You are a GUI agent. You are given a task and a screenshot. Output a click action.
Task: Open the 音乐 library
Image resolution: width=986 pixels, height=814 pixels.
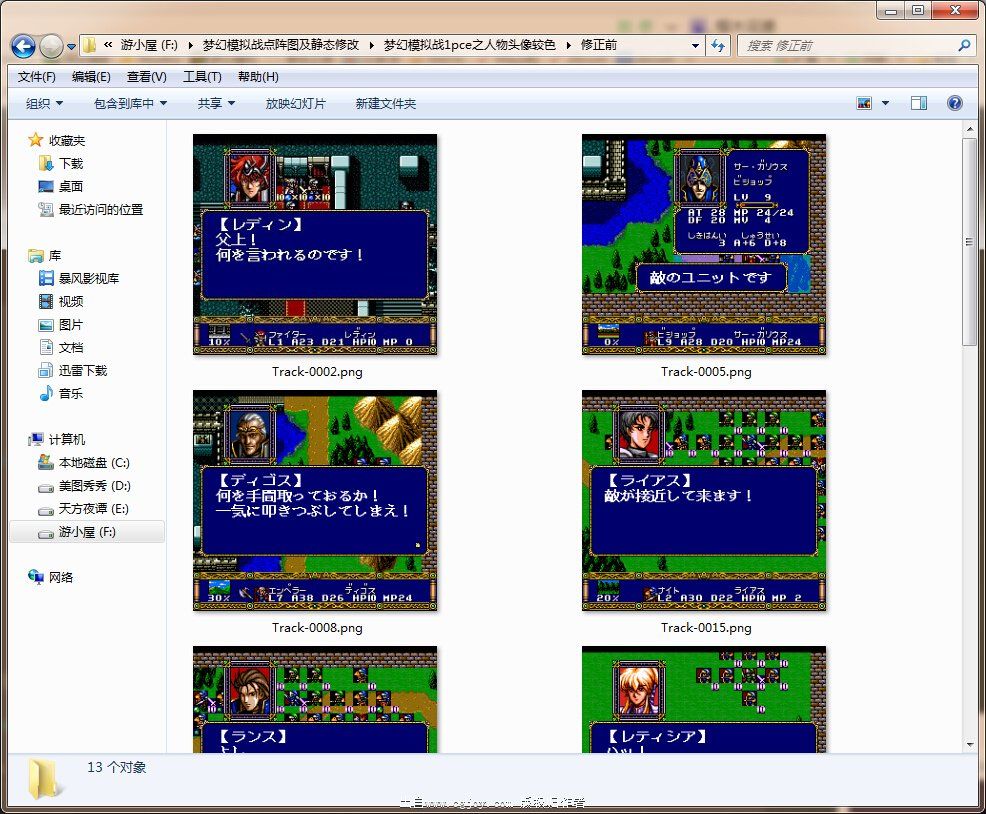70,393
